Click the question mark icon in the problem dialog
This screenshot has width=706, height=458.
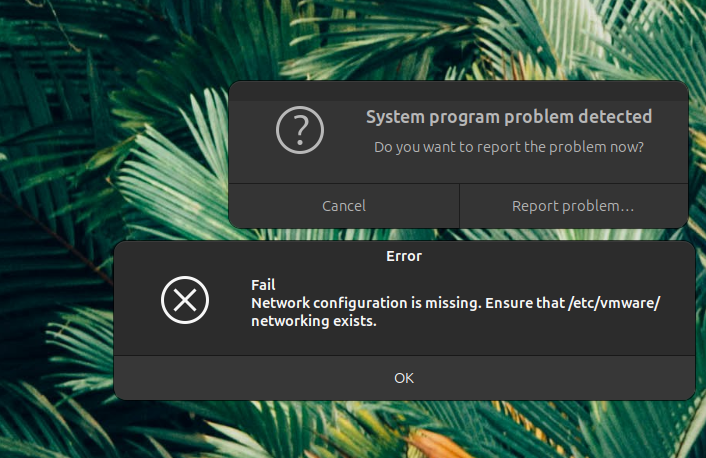300,131
